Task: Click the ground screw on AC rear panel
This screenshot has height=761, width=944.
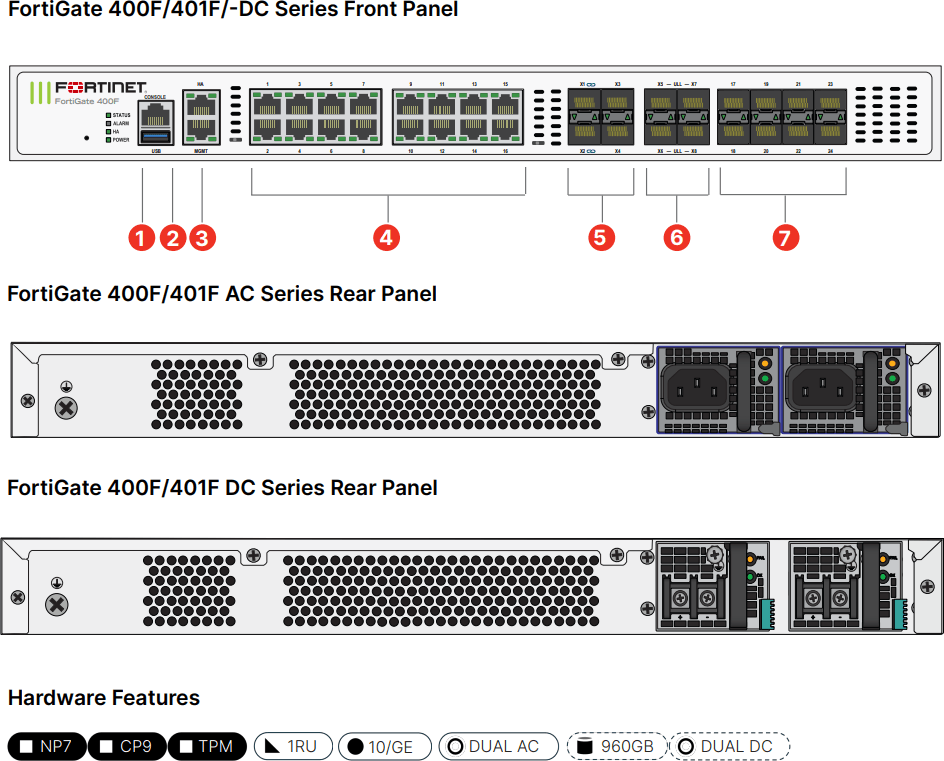Action: click(x=66, y=408)
